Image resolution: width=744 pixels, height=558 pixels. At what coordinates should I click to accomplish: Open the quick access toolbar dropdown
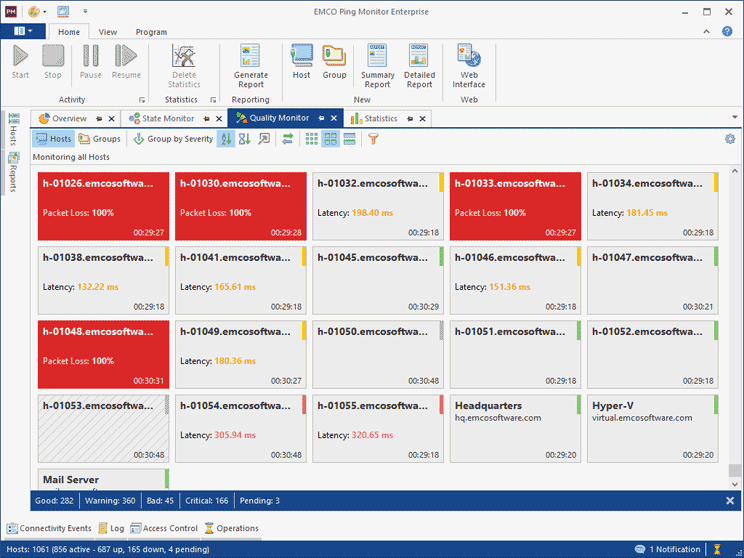click(x=85, y=12)
